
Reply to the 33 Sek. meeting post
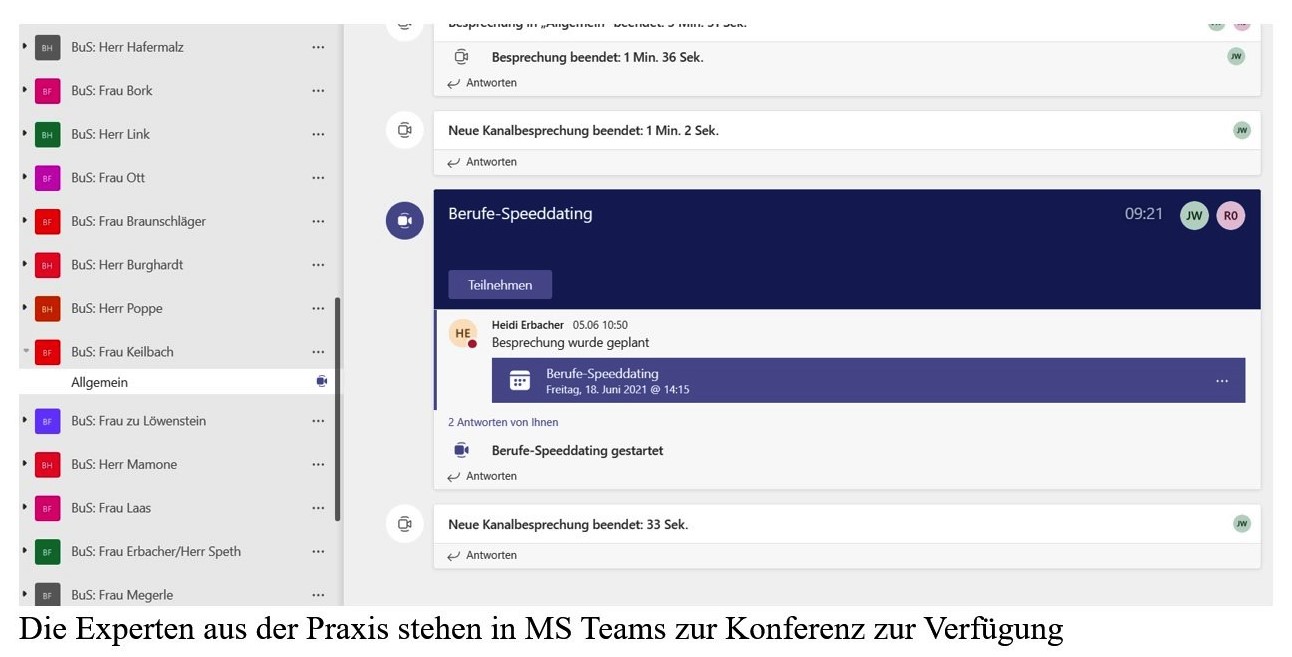click(x=483, y=555)
